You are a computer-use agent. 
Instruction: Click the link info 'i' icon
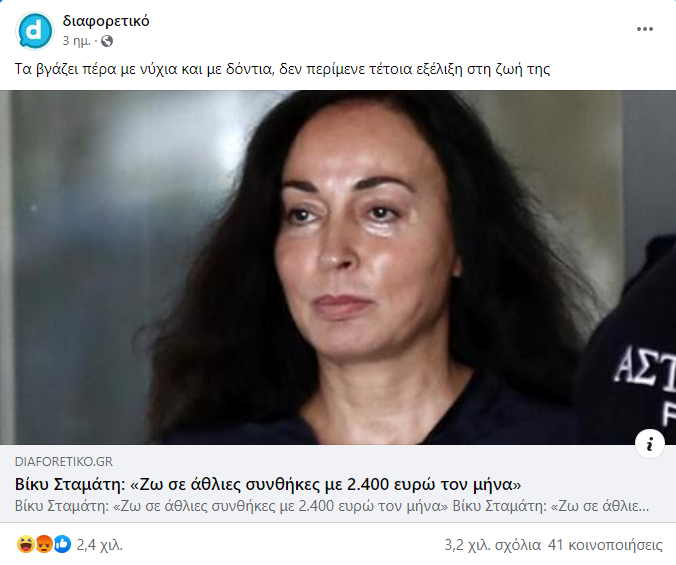coord(650,443)
